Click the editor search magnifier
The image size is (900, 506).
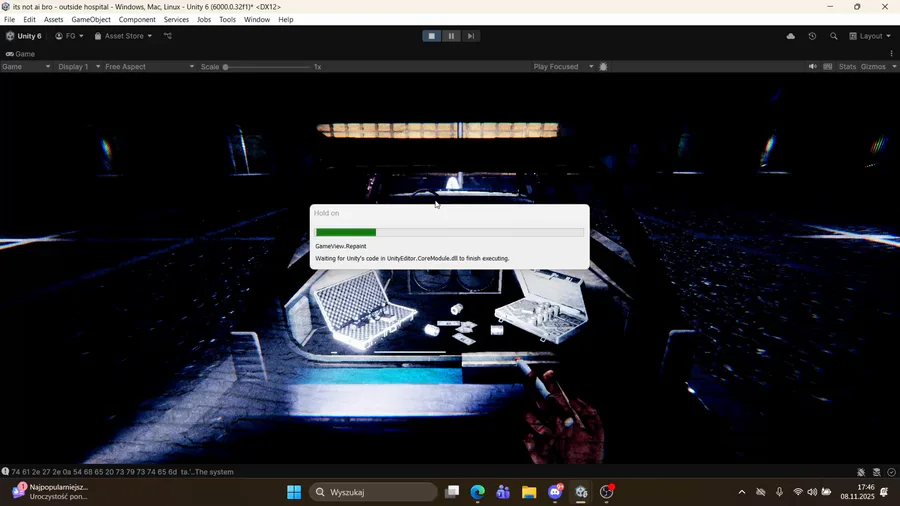[x=833, y=36]
